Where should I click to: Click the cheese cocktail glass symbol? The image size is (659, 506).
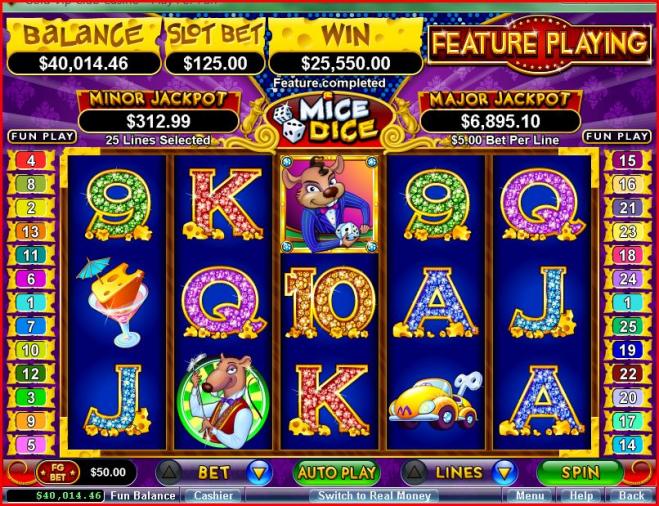[x=113, y=302]
